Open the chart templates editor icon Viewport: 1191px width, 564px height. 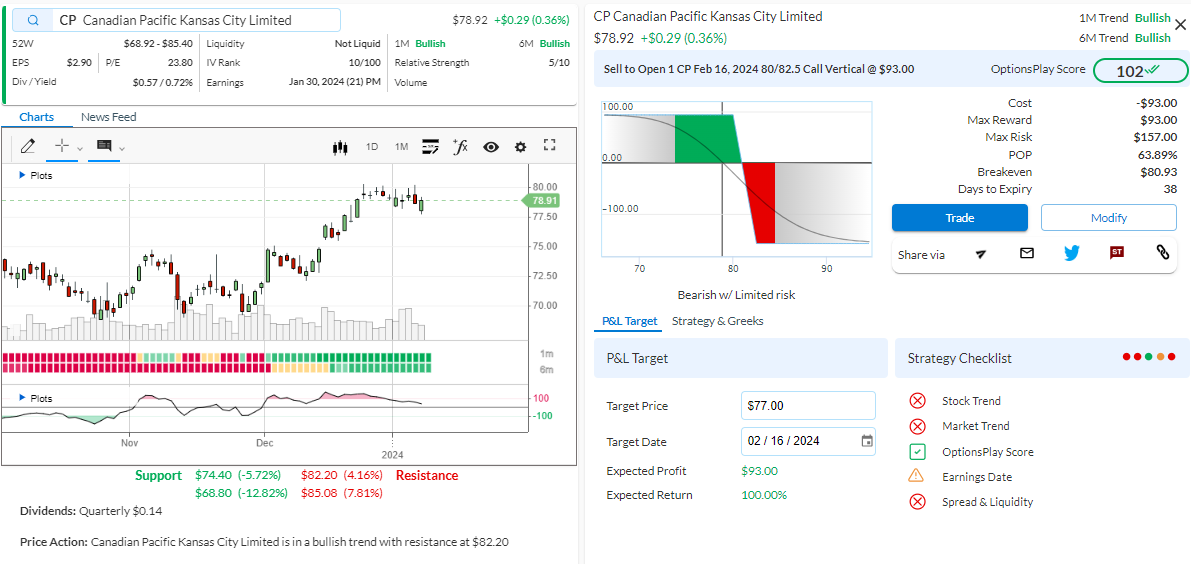(x=431, y=147)
